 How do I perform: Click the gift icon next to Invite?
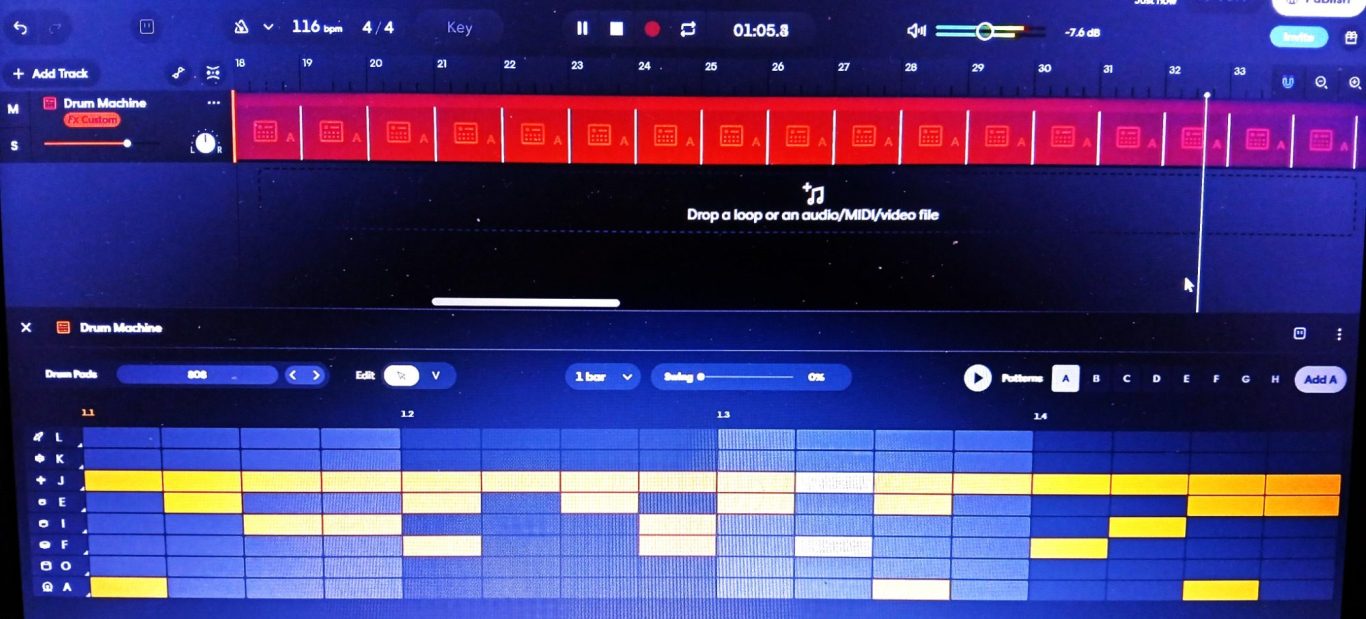click(x=1351, y=37)
